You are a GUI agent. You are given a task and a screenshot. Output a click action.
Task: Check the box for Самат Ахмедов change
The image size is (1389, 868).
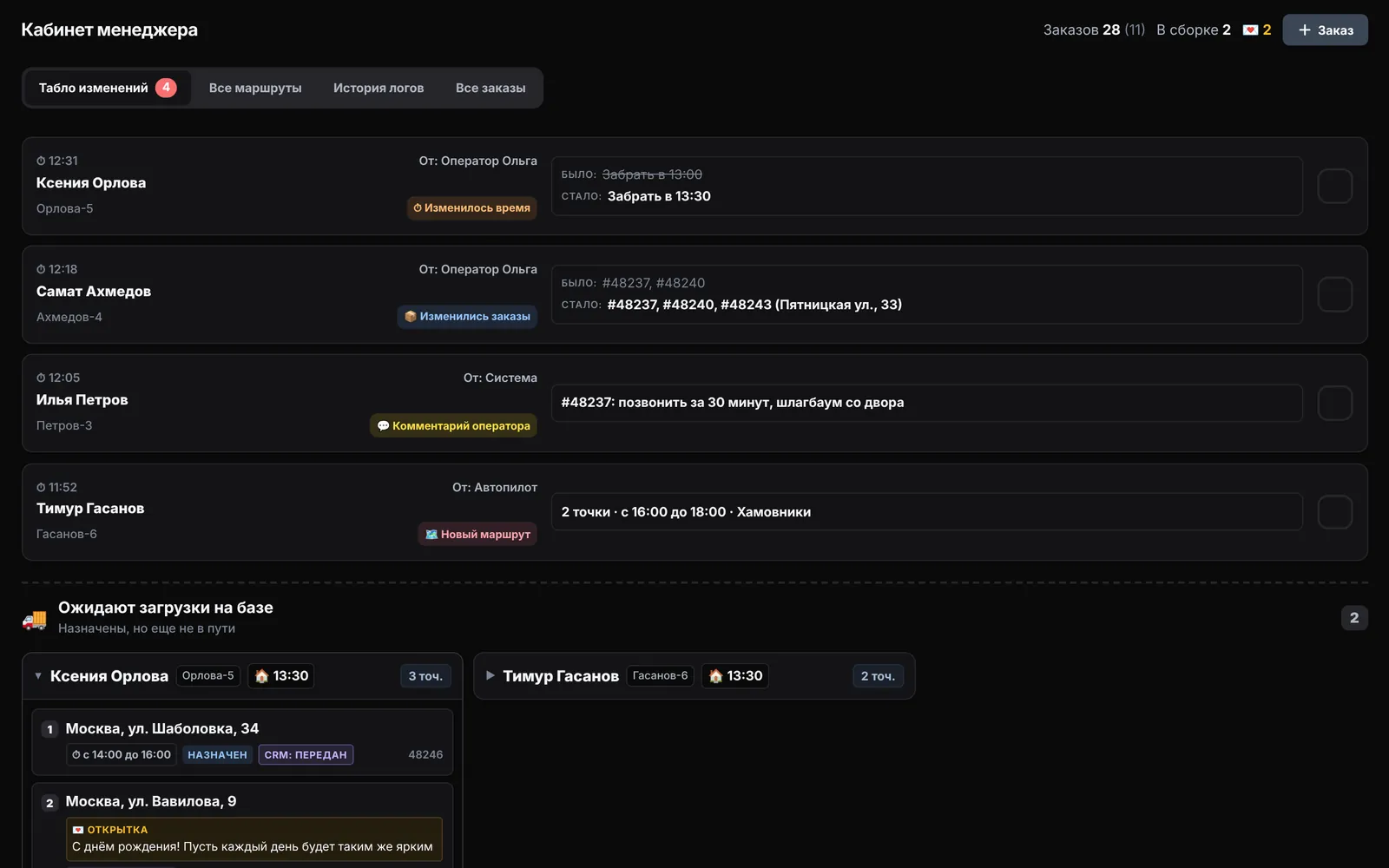(x=1335, y=294)
